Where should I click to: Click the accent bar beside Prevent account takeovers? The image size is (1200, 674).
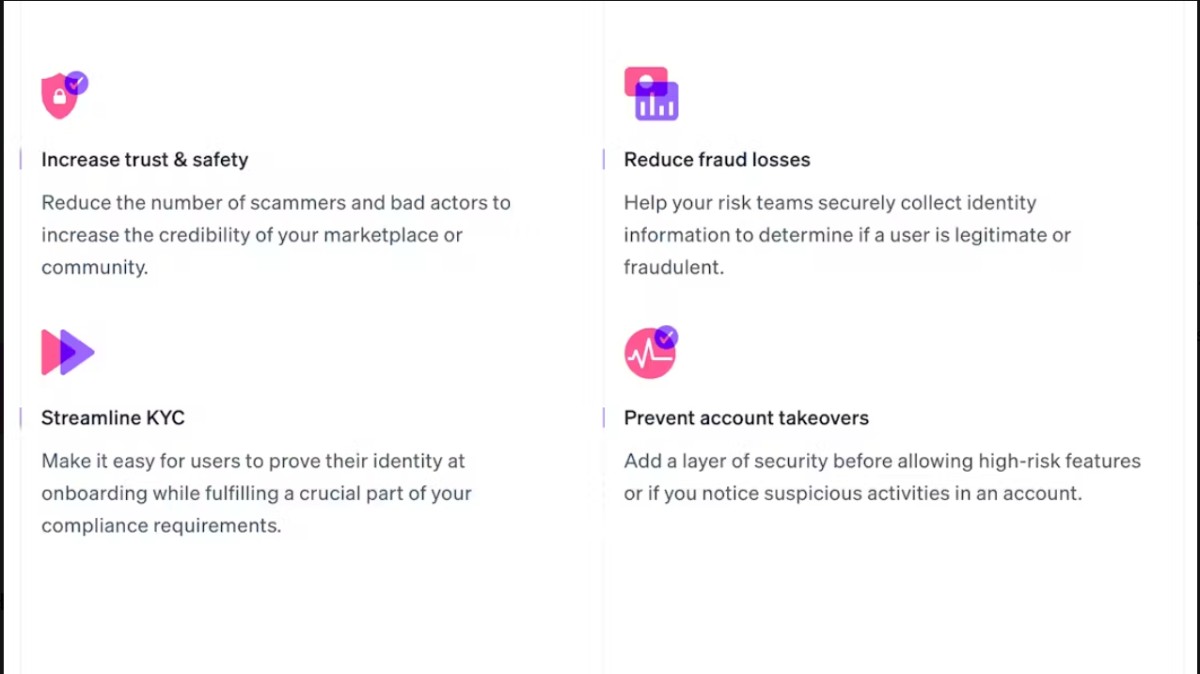click(604, 418)
